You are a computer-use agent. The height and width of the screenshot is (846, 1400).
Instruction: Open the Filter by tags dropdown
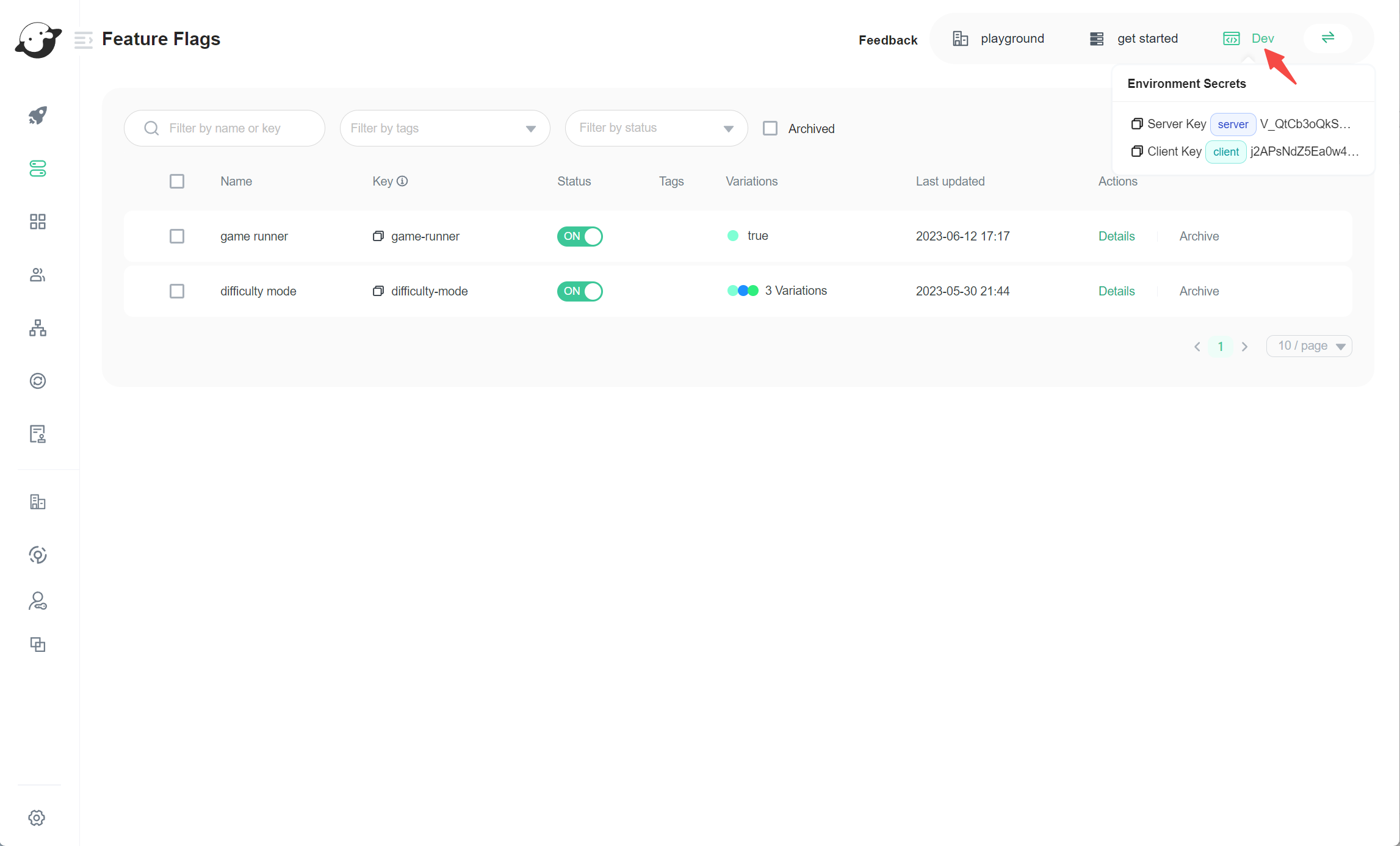click(445, 128)
